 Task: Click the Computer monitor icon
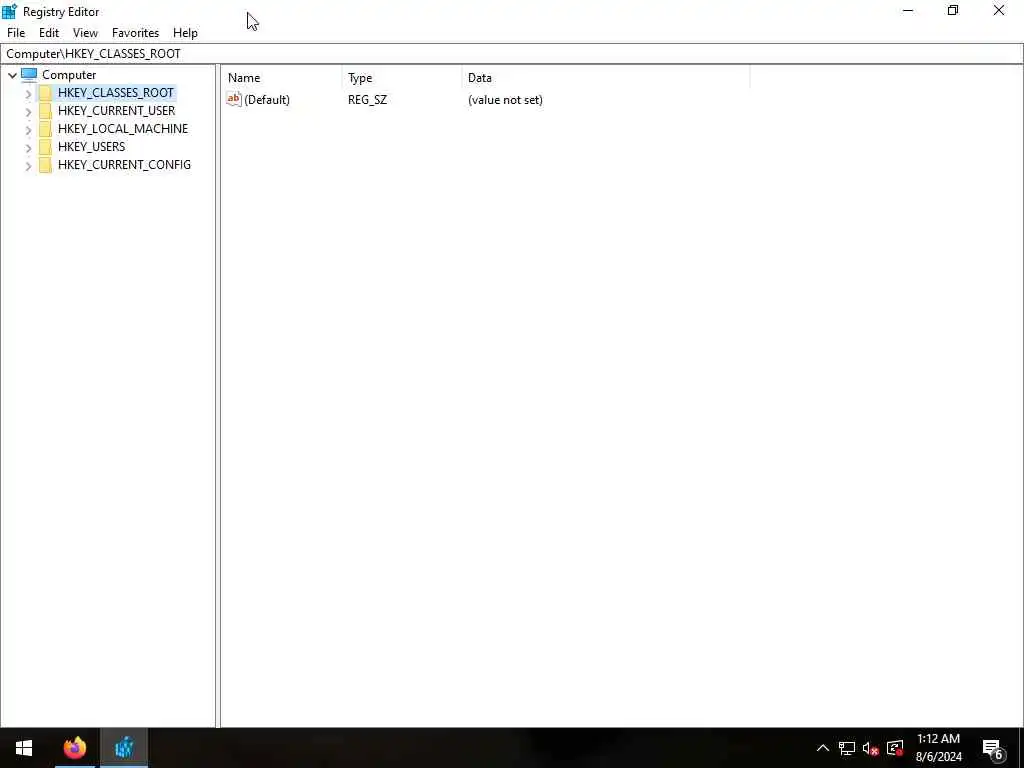coord(29,74)
